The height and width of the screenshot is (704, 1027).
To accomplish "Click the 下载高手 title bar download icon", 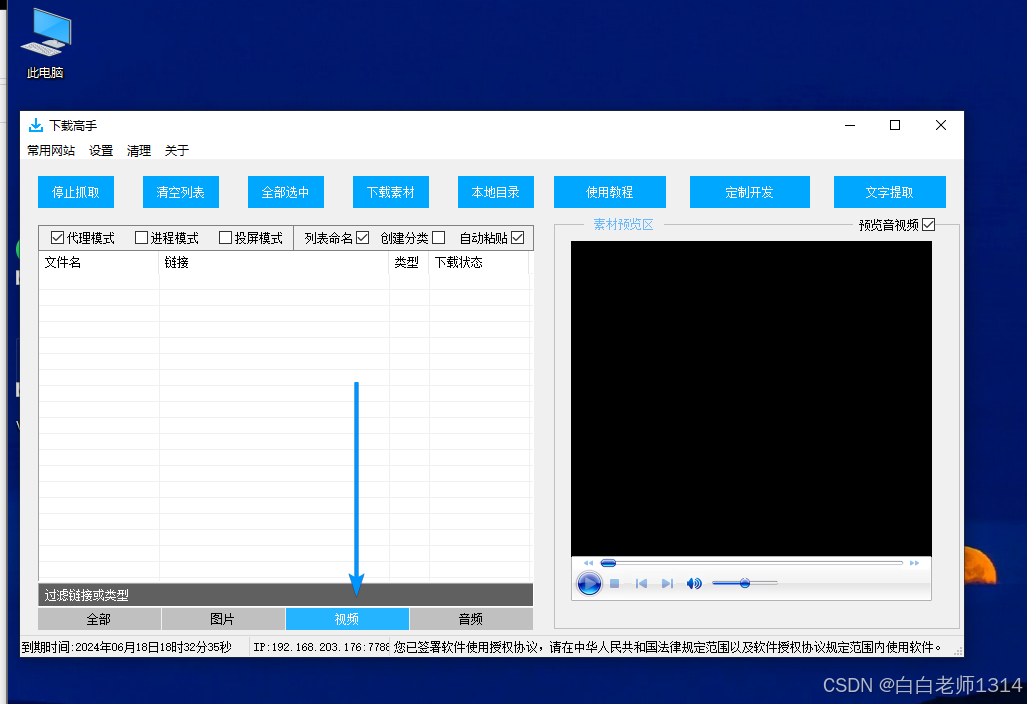I will 35,125.
